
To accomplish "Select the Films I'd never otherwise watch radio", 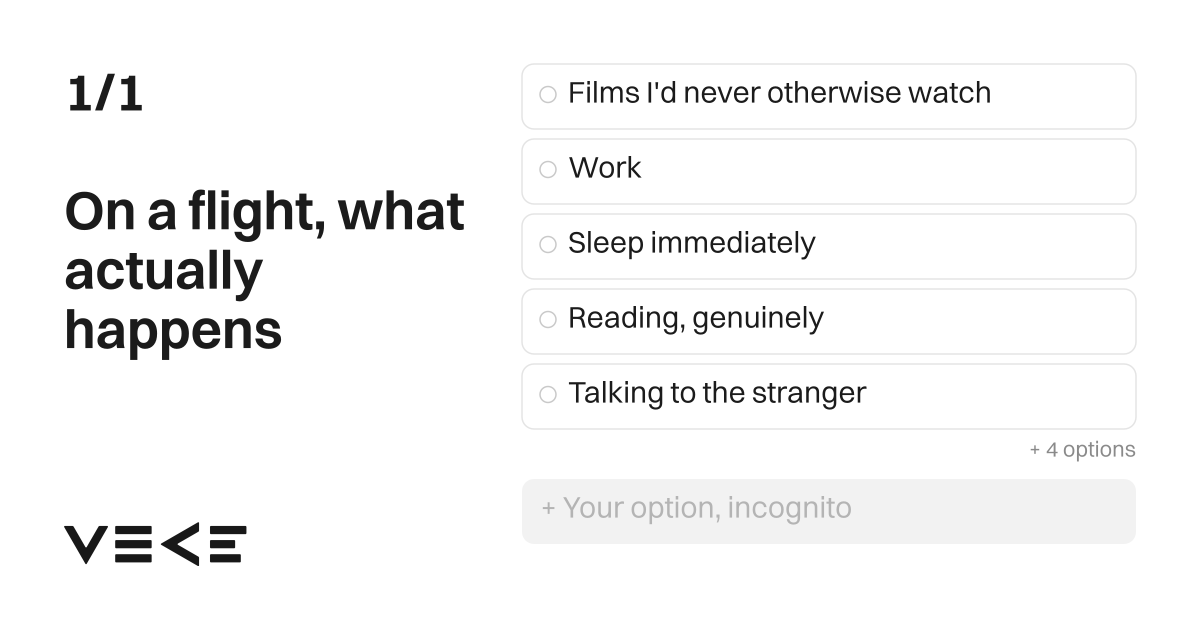I will click(x=548, y=95).
